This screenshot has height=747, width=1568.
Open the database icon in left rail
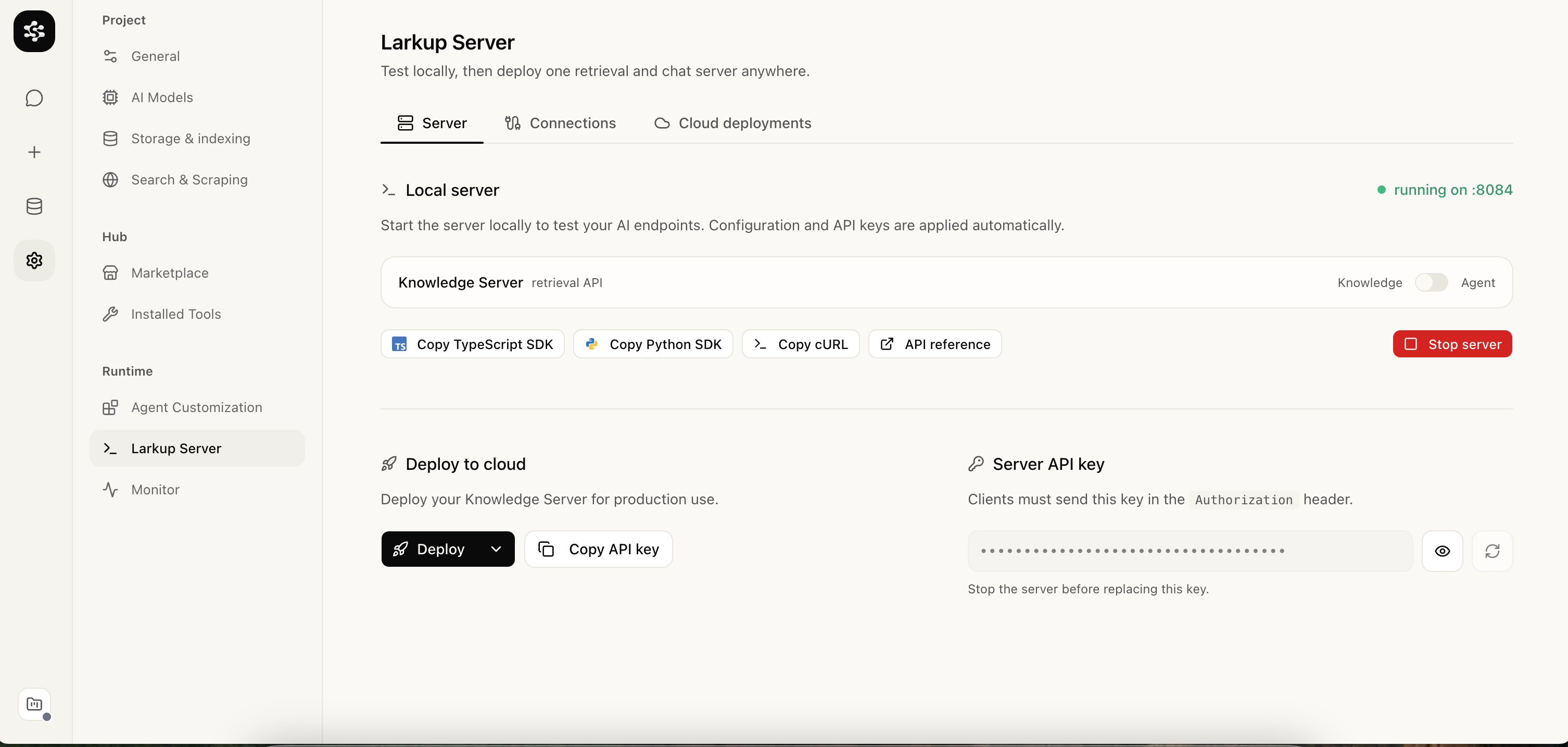click(x=34, y=207)
